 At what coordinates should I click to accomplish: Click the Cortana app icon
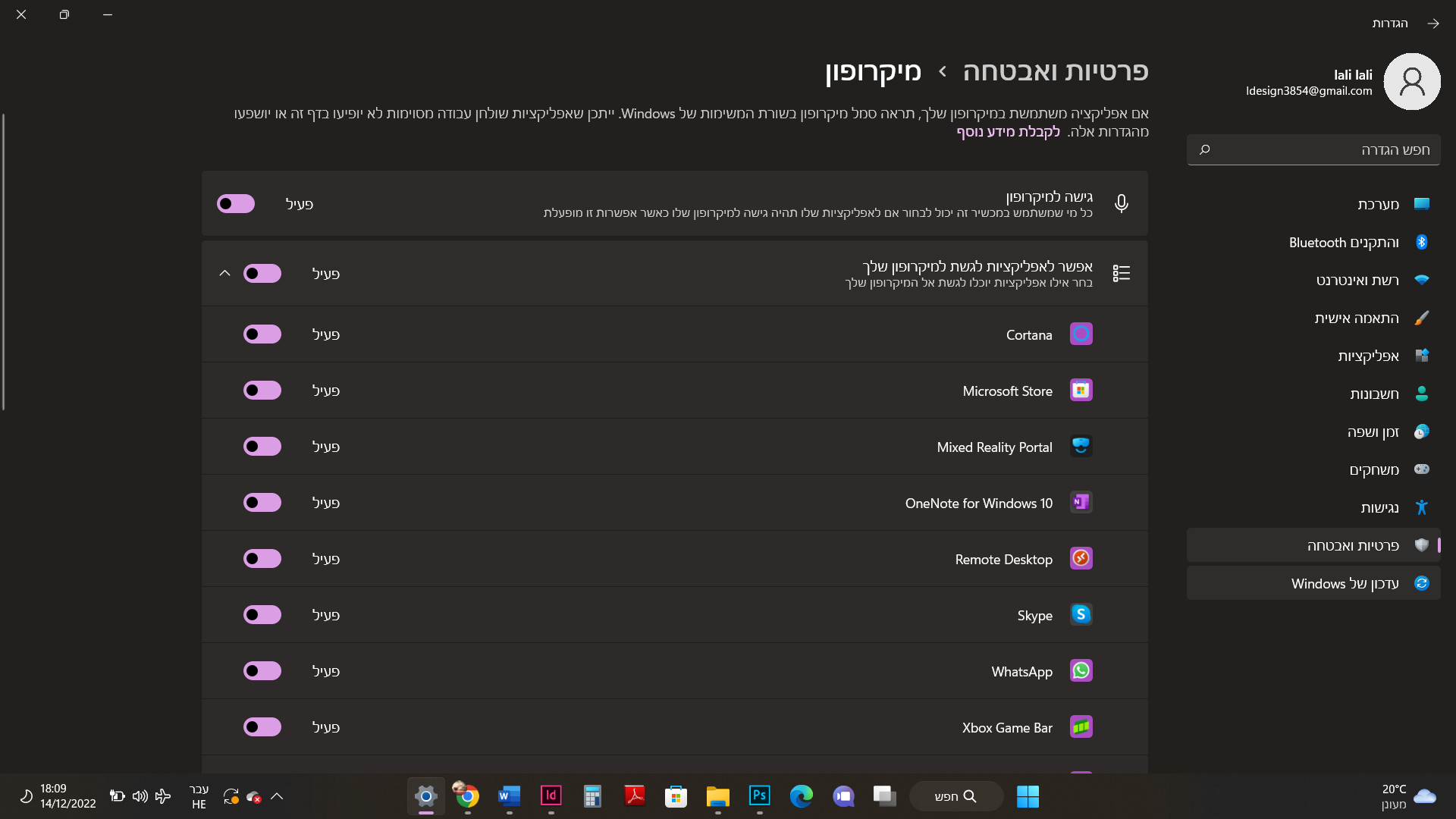click(x=1081, y=334)
